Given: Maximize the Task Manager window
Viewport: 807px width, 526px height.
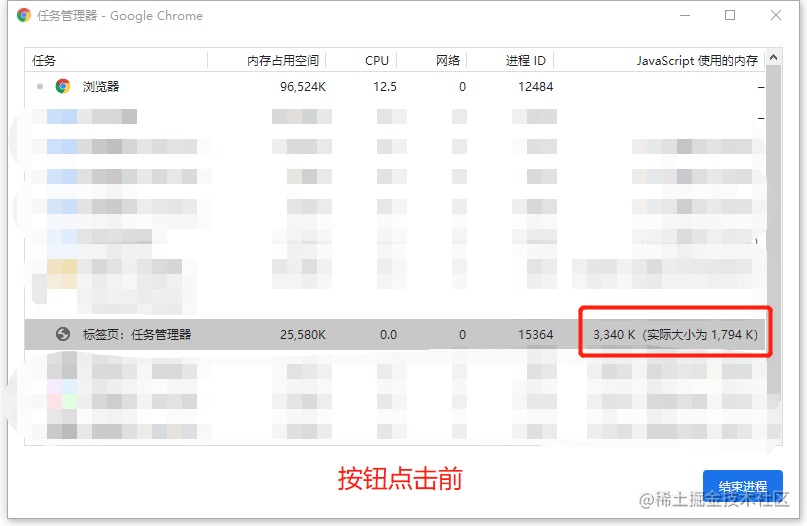Looking at the screenshot, I should click(730, 15).
